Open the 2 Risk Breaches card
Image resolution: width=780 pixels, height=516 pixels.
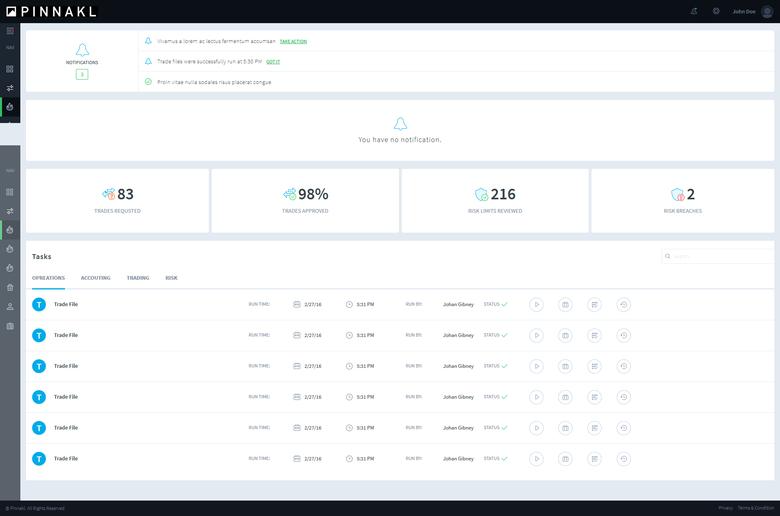pyautogui.click(x=682, y=201)
